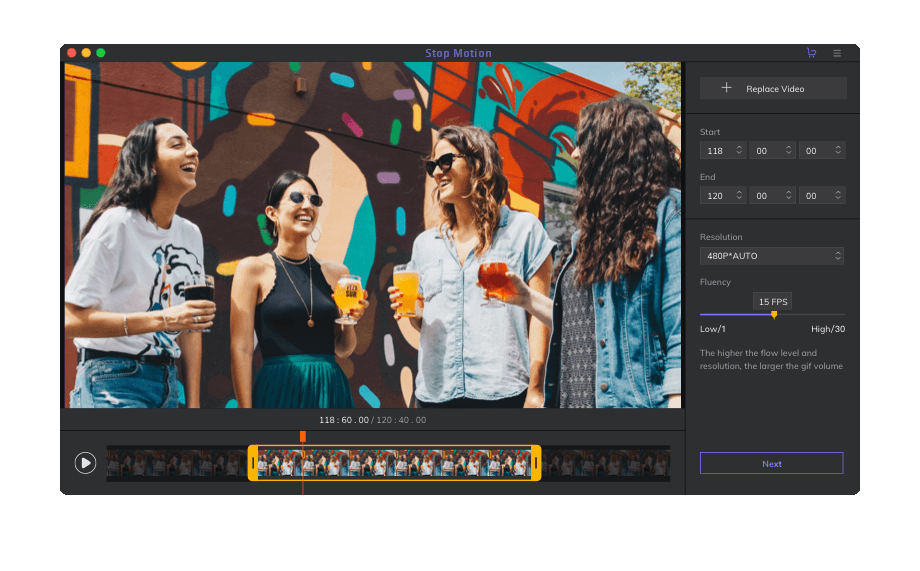The image size is (920, 571).
Task: Open the Resolution 480P*AUTO dropdown
Action: point(771,256)
